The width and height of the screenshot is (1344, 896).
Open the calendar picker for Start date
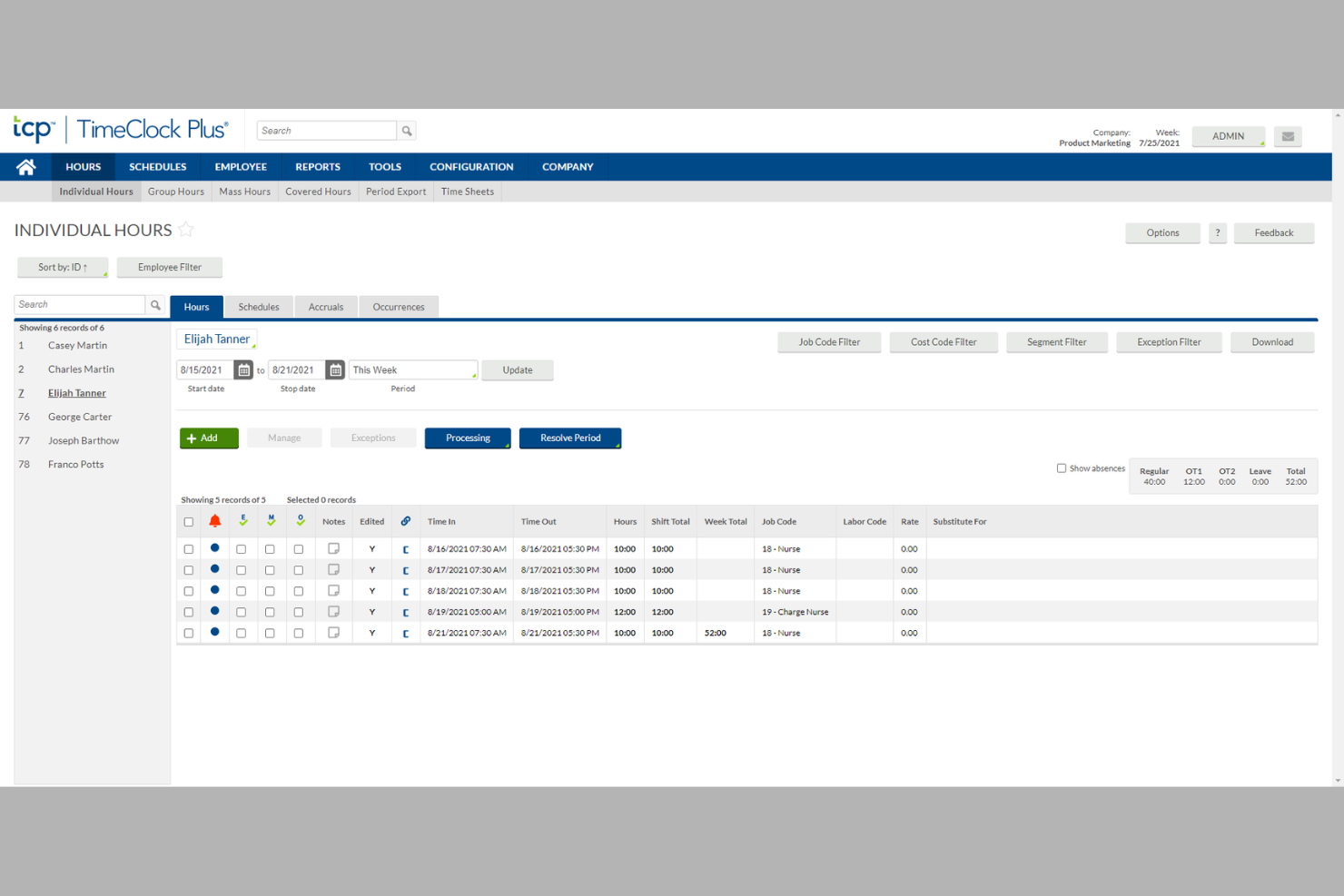pos(243,369)
